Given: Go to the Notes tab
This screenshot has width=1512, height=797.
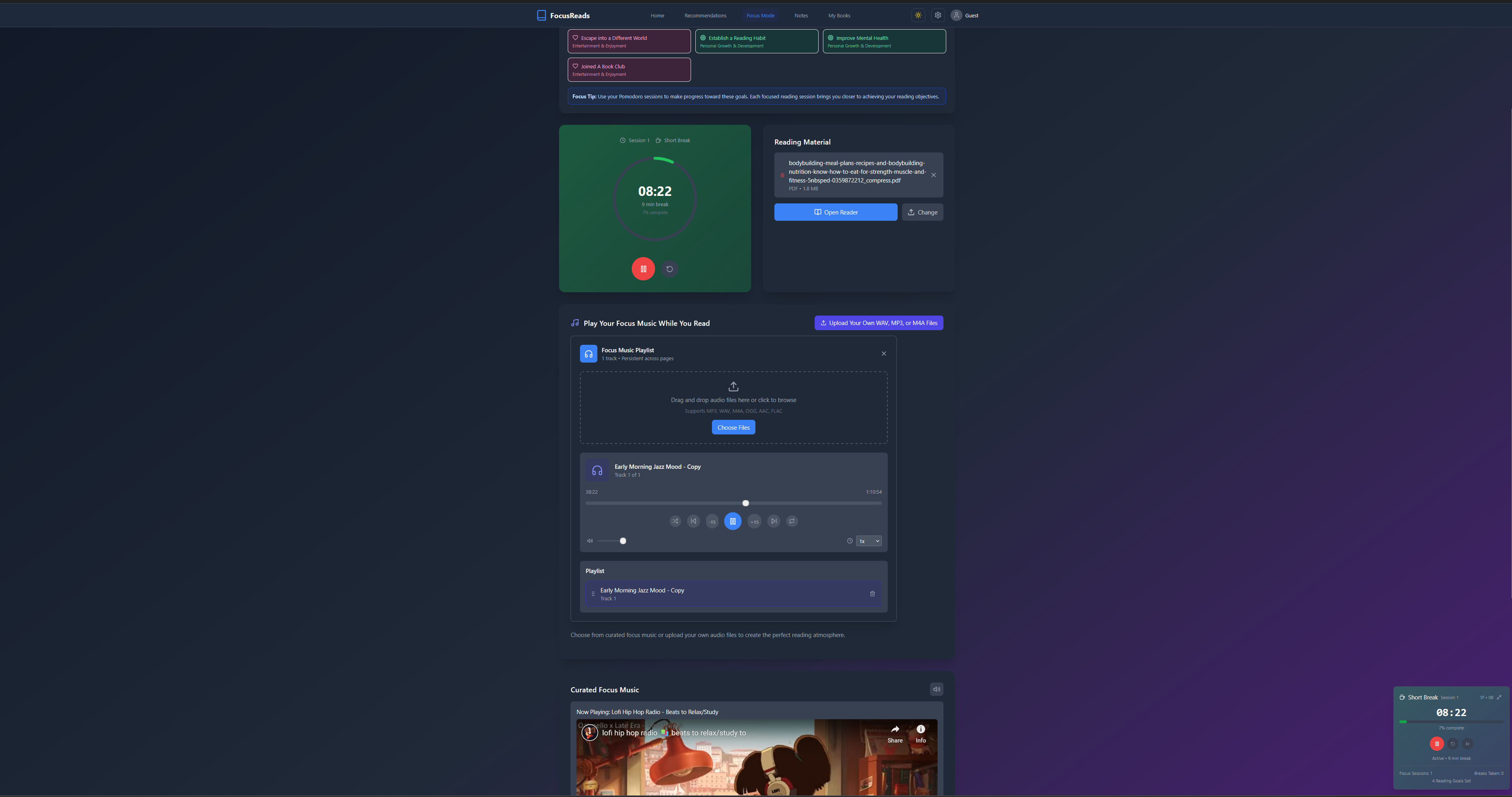Looking at the screenshot, I should point(801,15).
